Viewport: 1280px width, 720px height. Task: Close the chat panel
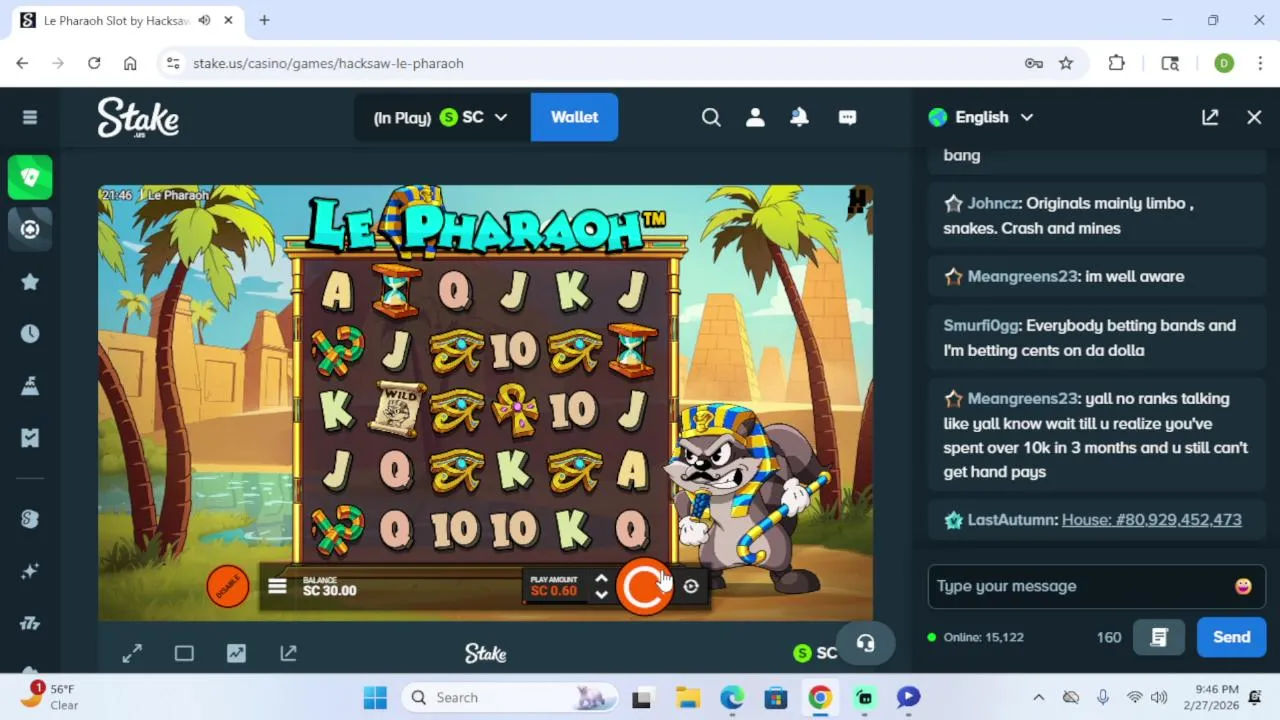(1254, 117)
